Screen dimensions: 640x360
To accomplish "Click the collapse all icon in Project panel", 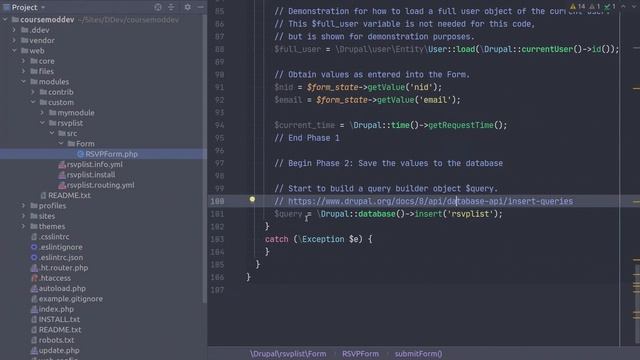I will click(x=171, y=7).
